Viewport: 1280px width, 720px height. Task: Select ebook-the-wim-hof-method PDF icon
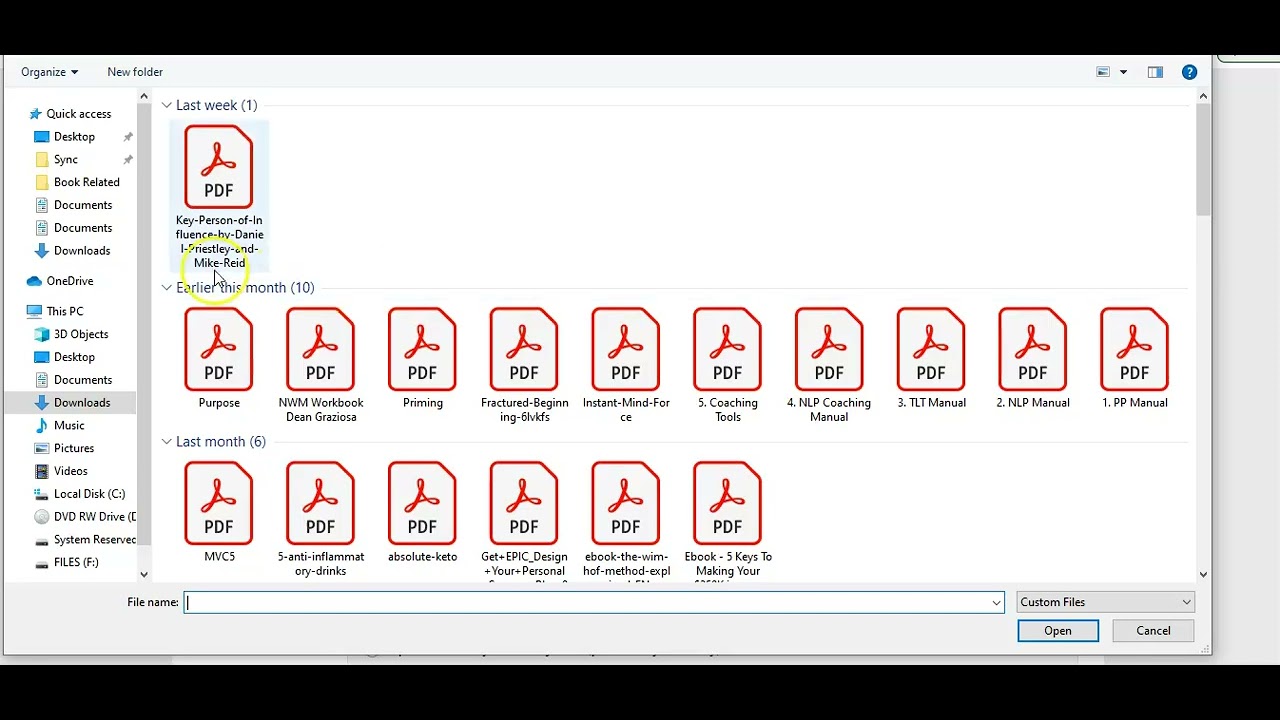click(626, 503)
